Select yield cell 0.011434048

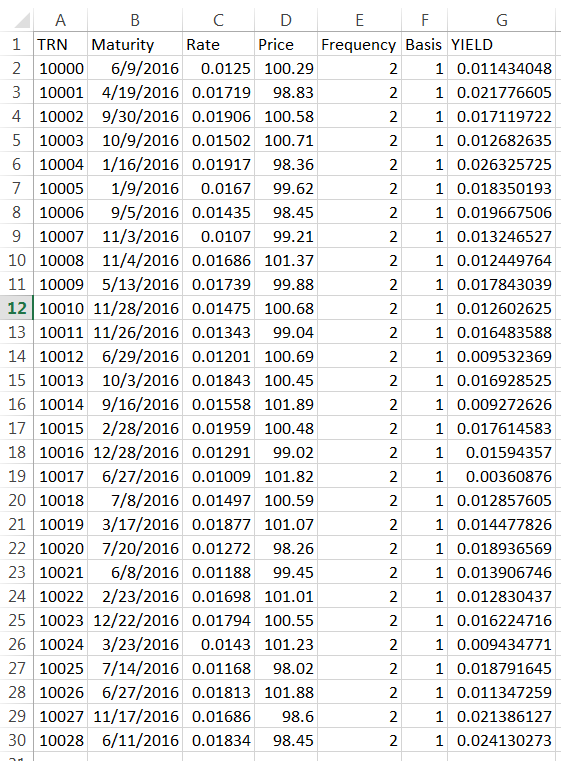coord(502,68)
